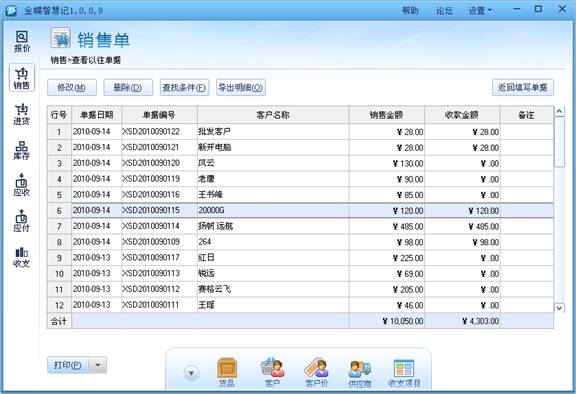Screen dimensions: 576x394
Task: Click the table scrollbar down arrow
Action: pos(559,308)
